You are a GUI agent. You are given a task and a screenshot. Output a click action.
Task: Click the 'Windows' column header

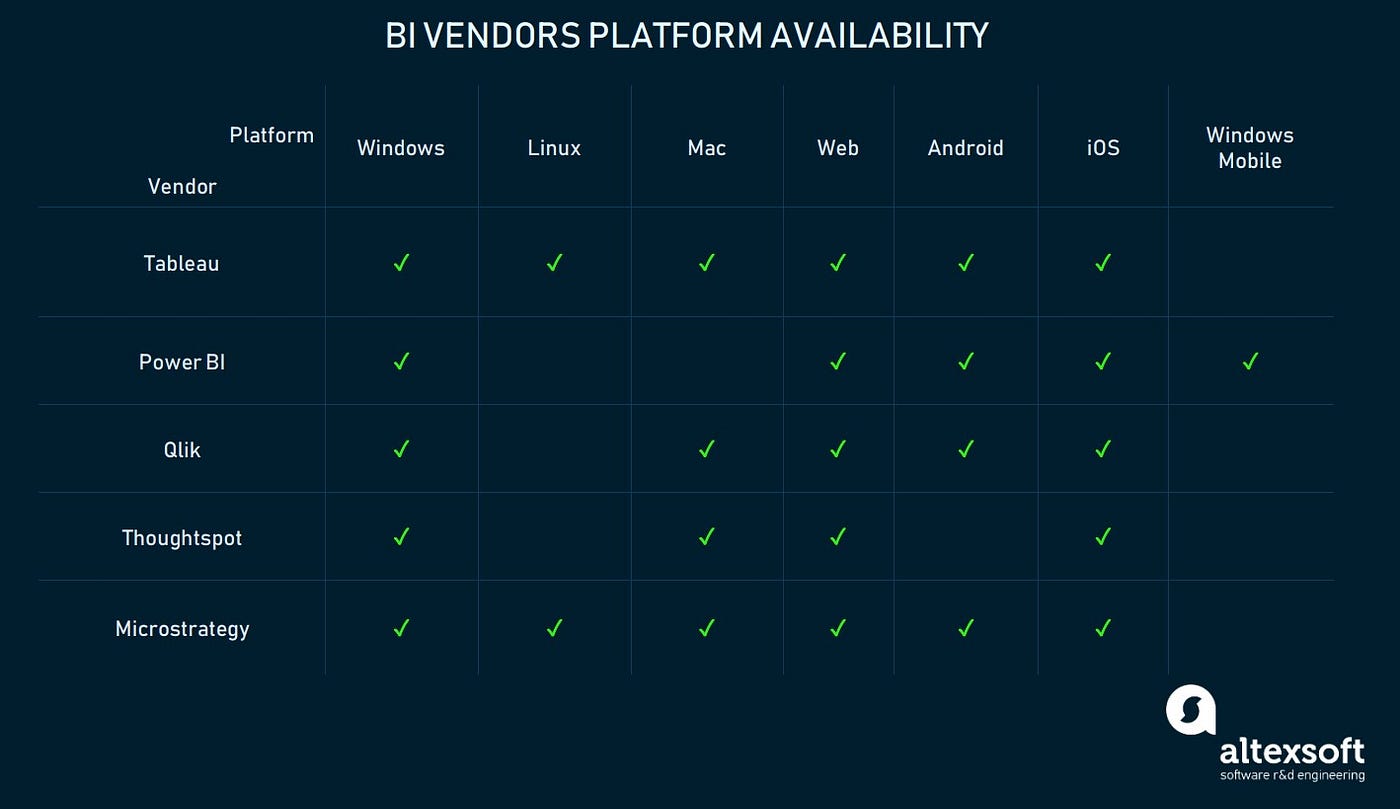(401, 148)
